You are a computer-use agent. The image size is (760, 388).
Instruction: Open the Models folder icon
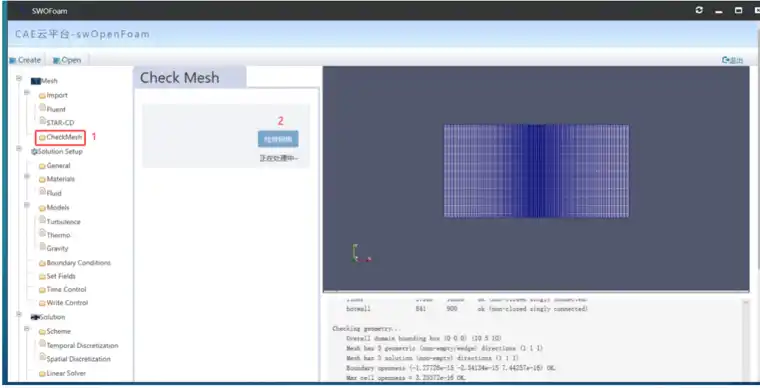42,208
